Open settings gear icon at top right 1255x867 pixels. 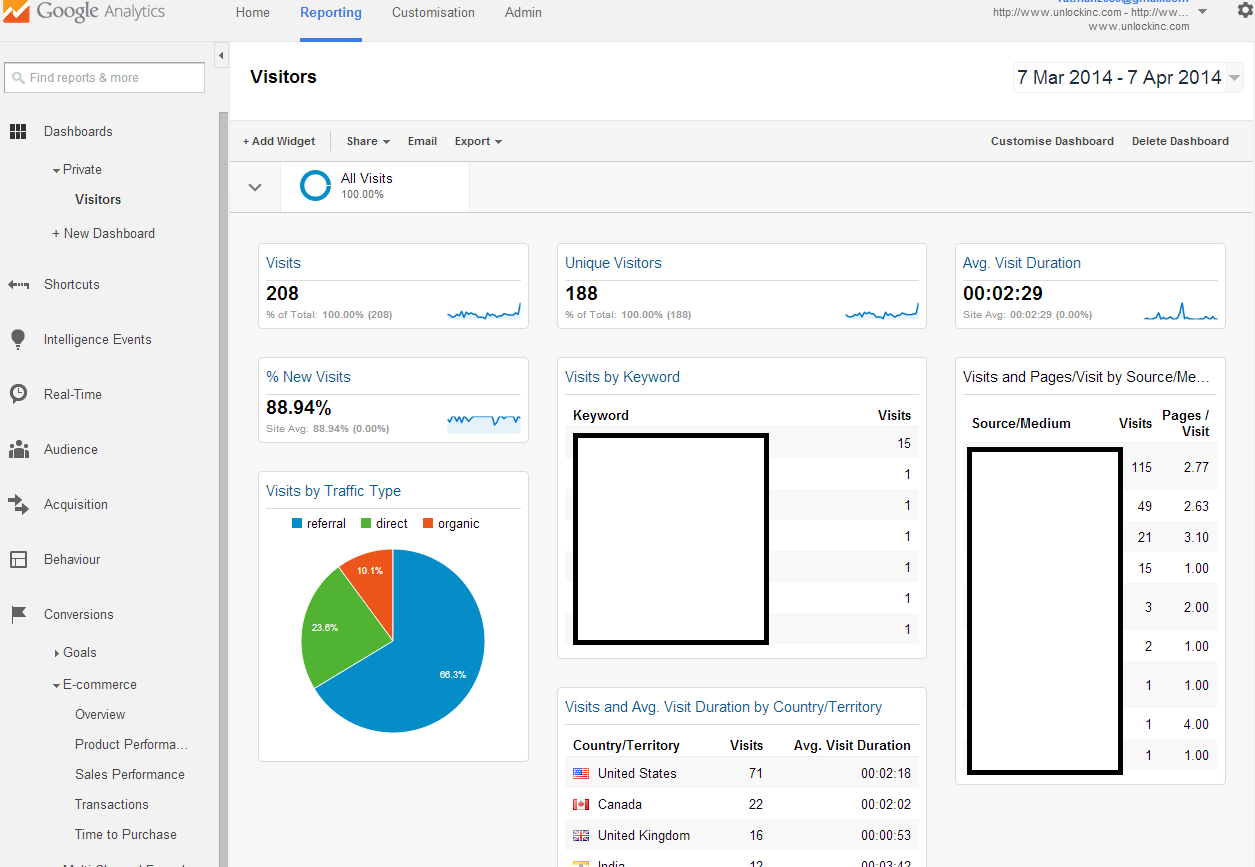point(1244,11)
